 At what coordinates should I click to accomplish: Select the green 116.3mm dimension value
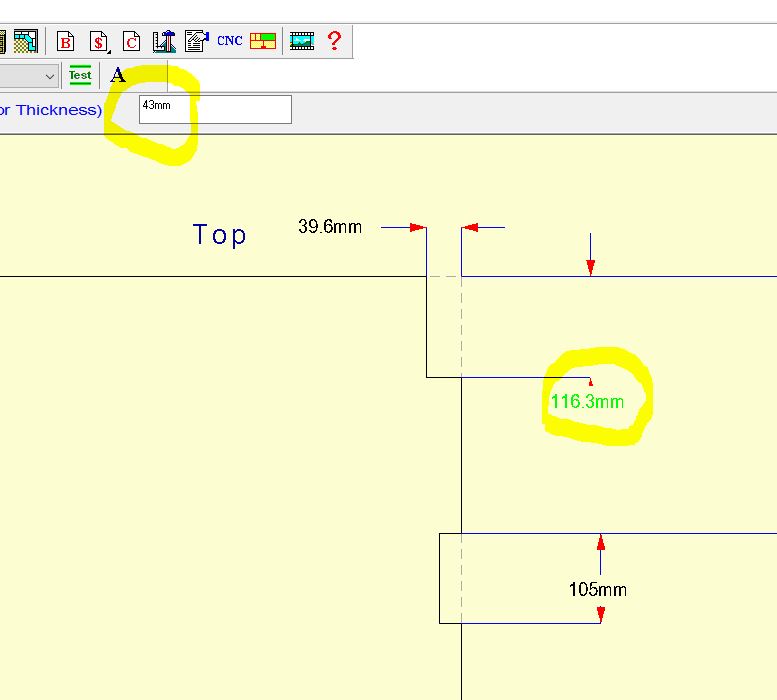pos(587,402)
